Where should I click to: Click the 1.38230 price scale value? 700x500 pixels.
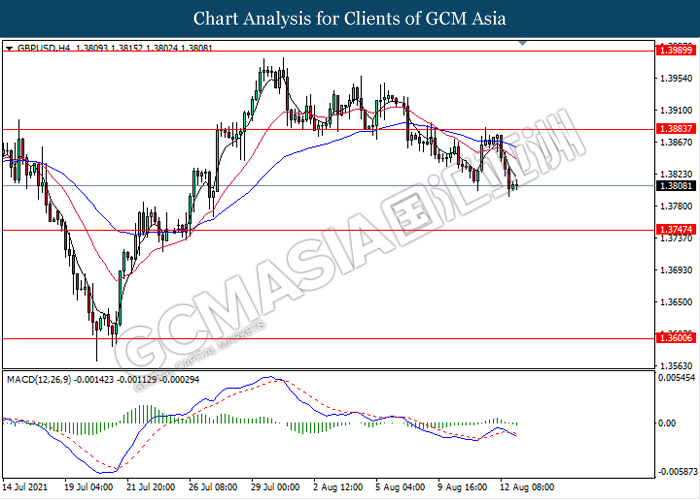pyautogui.click(x=676, y=174)
